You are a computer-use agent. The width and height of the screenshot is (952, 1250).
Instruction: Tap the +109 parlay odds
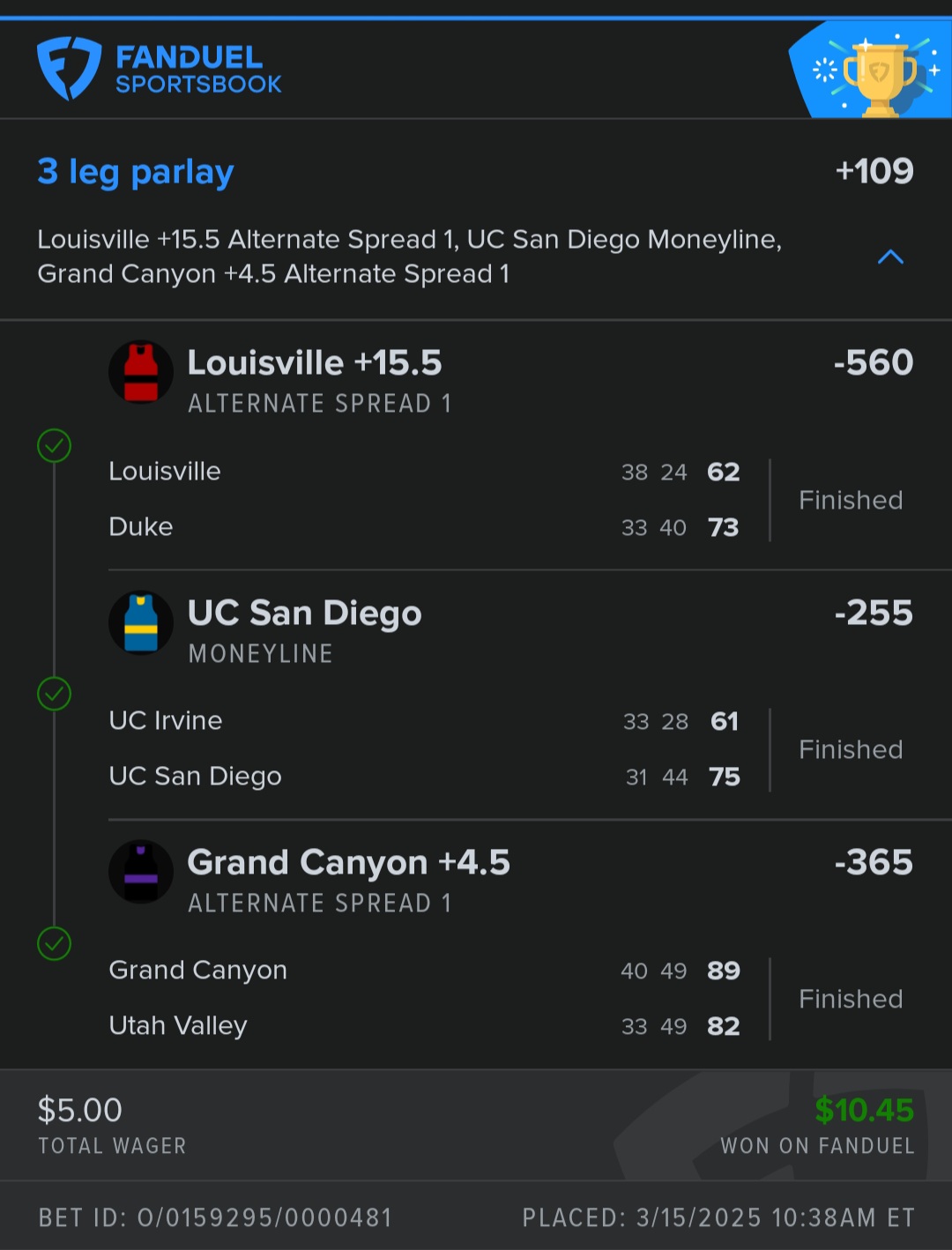pos(874,171)
